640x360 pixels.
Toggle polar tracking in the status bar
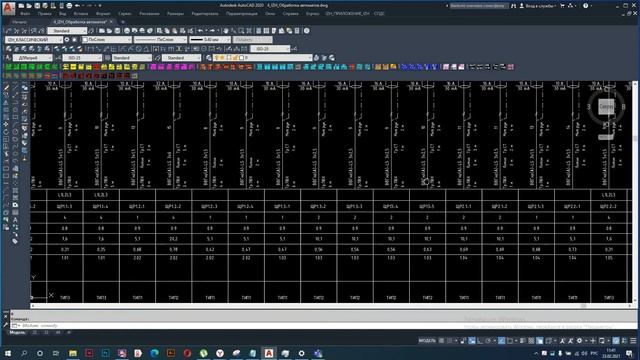pos(488,340)
